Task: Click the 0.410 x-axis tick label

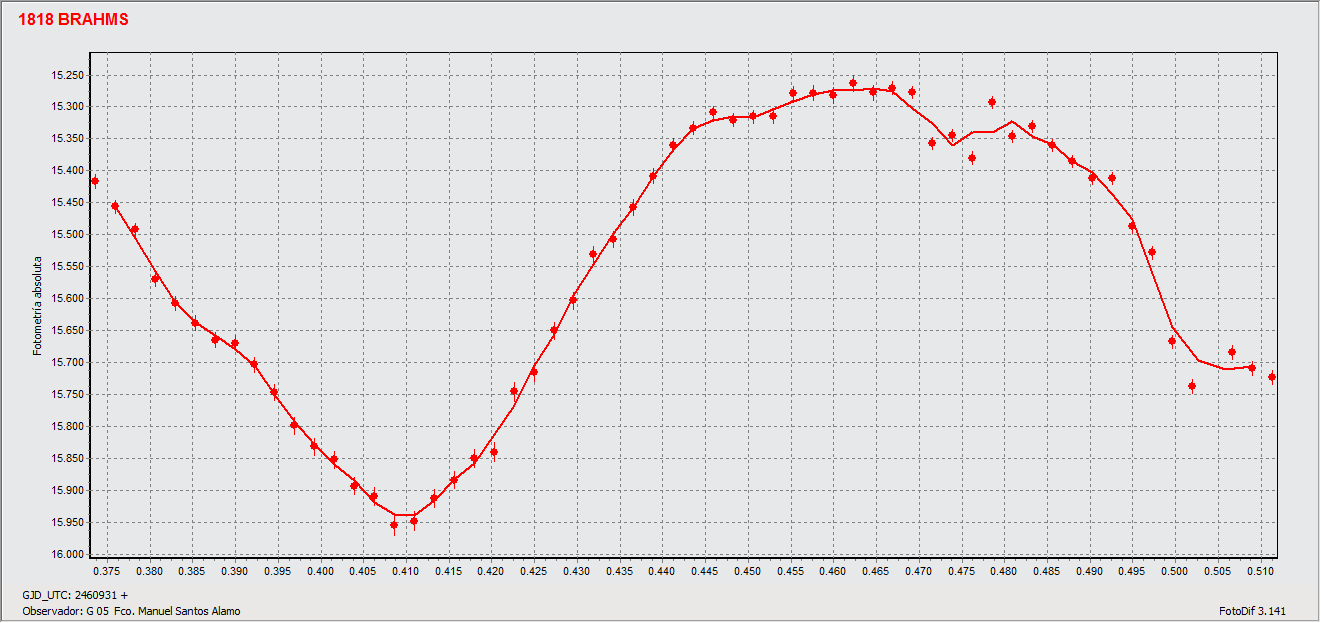Action: (x=406, y=571)
